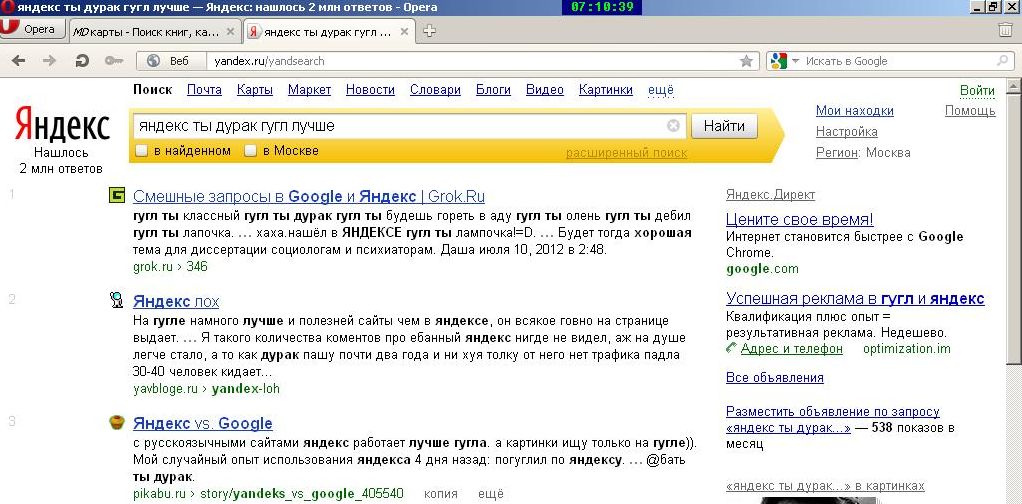The width and height of the screenshot is (1022, 504).
Task: Expand the "ещё" services list
Action: [x=661, y=90]
